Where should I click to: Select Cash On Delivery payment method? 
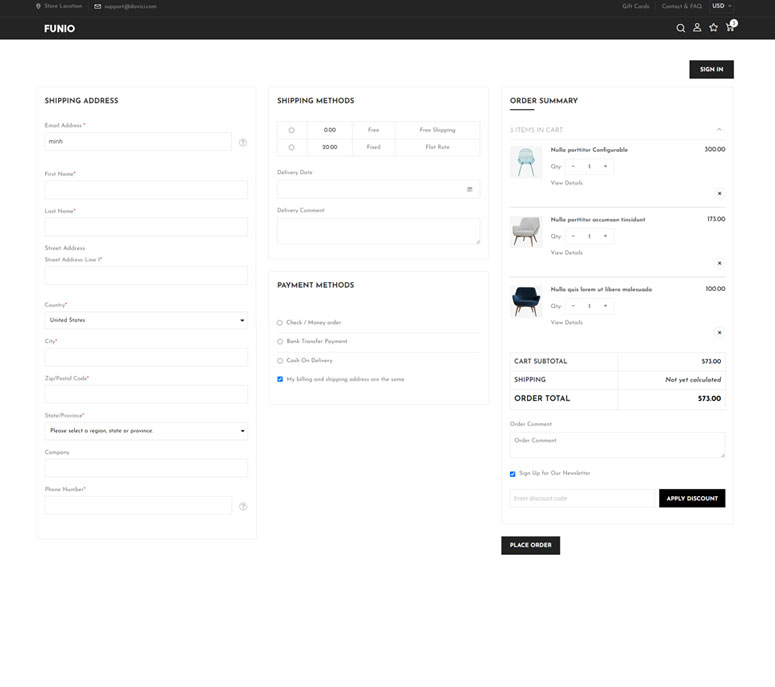[x=280, y=360]
